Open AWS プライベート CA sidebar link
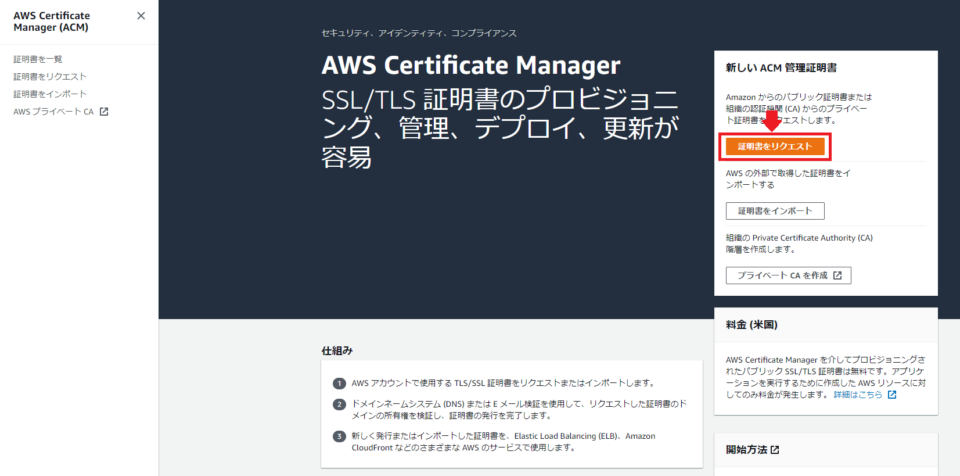 [54, 112]
